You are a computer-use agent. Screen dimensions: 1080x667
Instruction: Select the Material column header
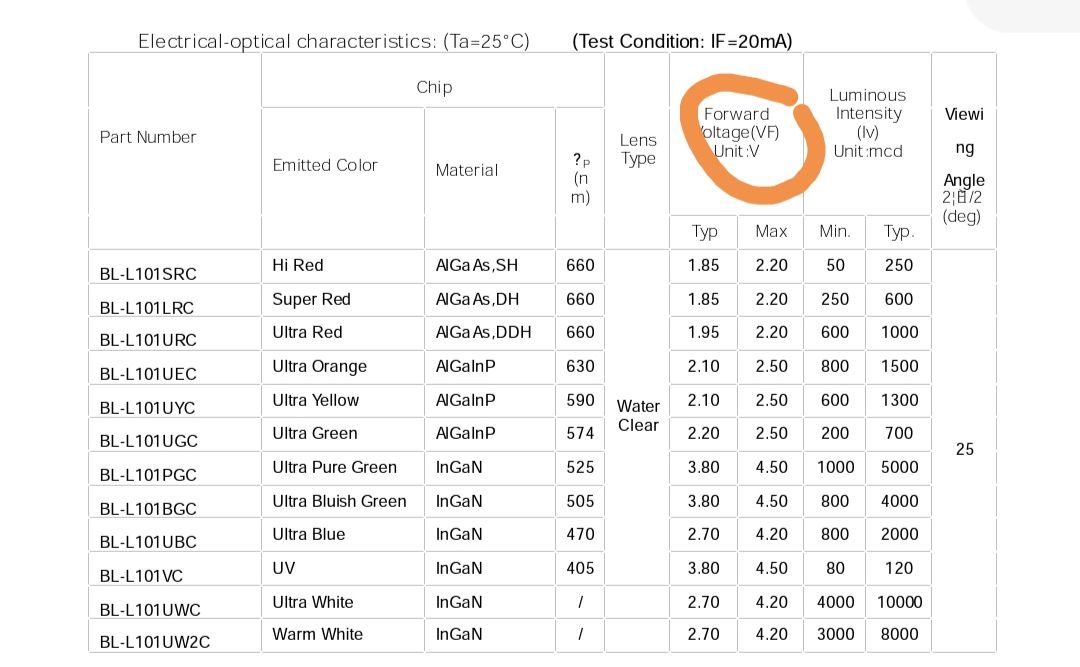467,170
